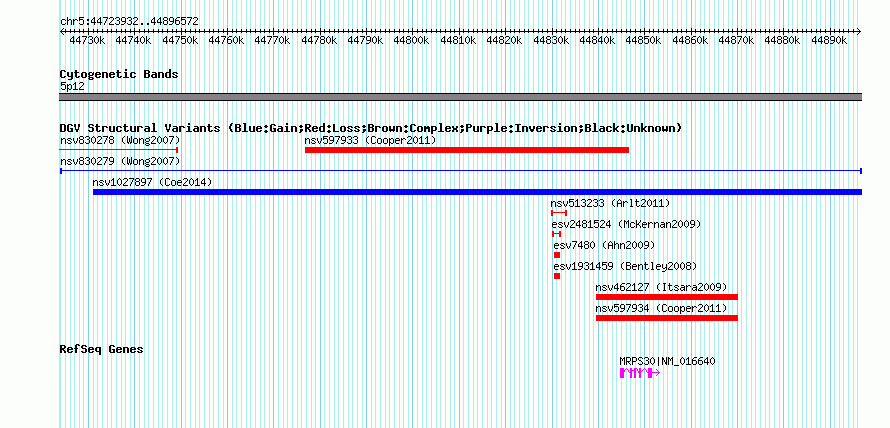
Task: Click the nsv597934 (Cooper2011) red bar
Action: pyautogui.click(x=667, y=318)
